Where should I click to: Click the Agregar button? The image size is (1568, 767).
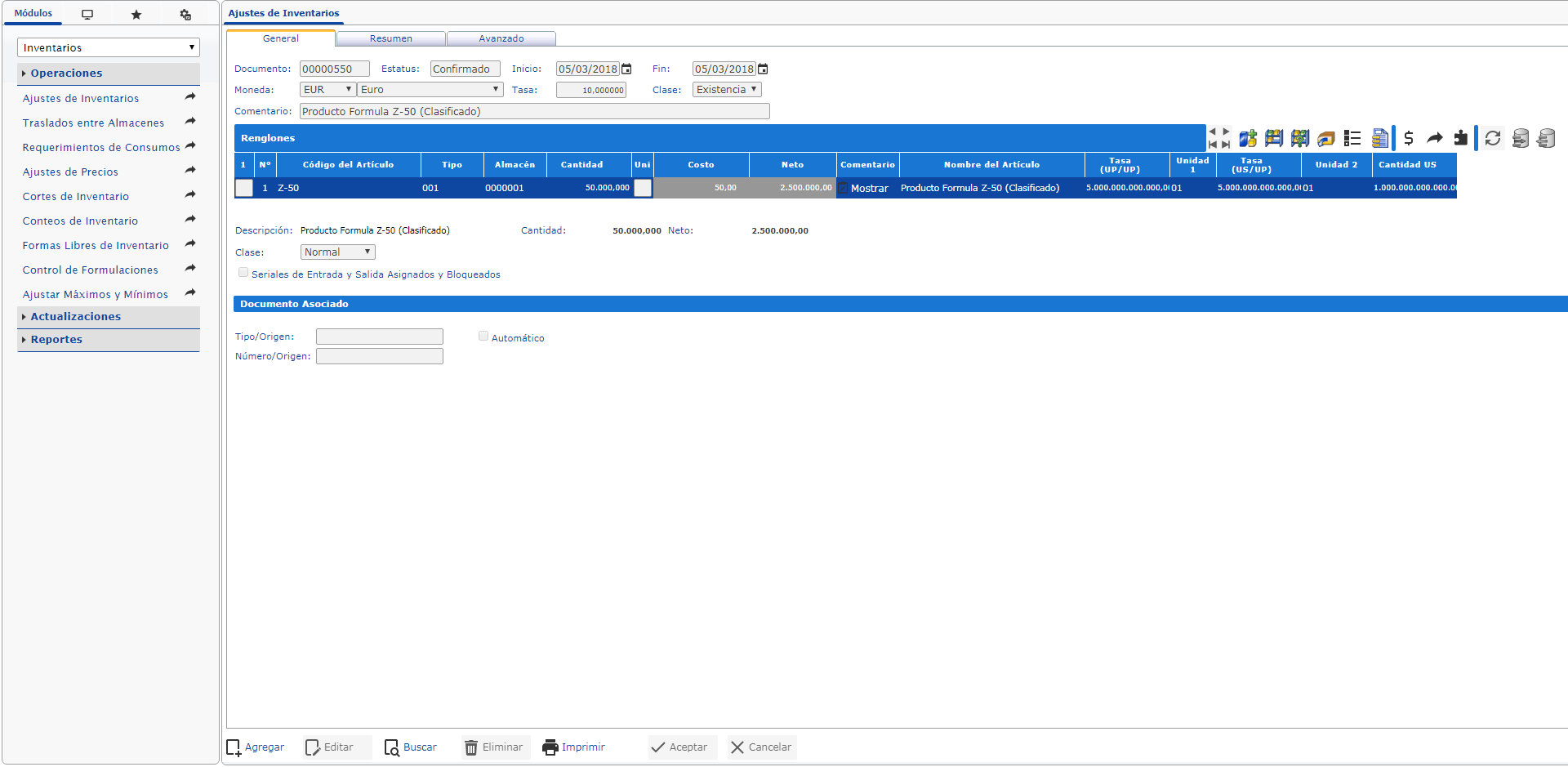point(256,747)
